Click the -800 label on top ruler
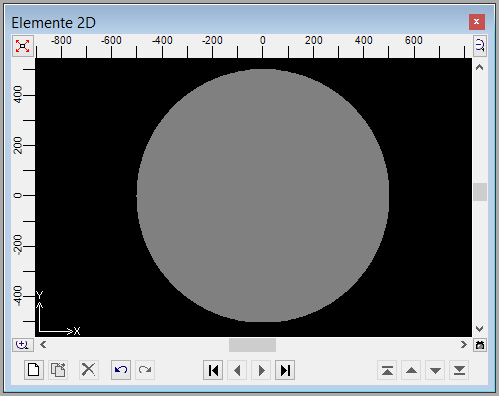Screen dimensions: 499x396 [x=61, y=40]
